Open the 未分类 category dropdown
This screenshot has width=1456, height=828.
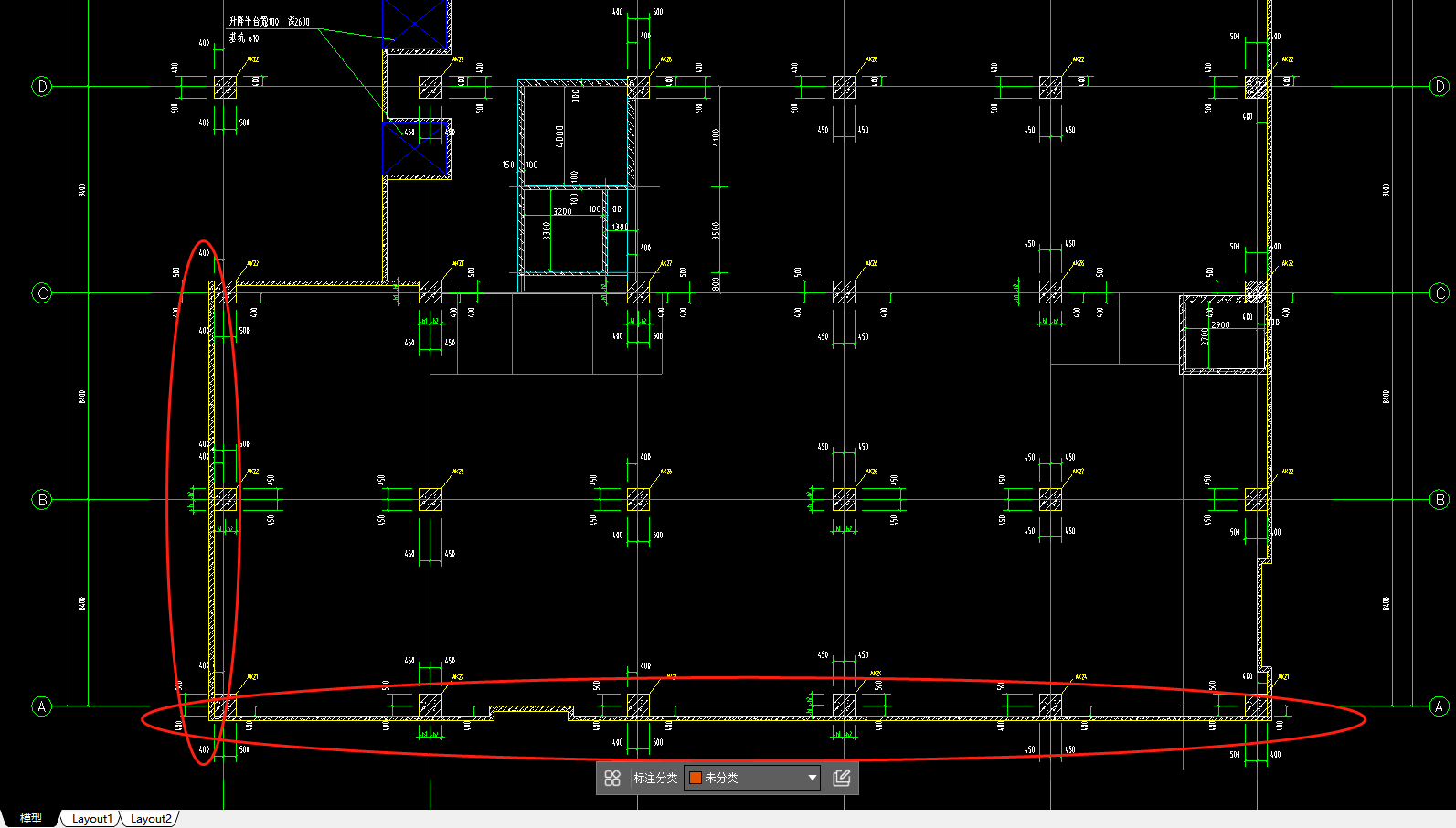click(752, 778)
